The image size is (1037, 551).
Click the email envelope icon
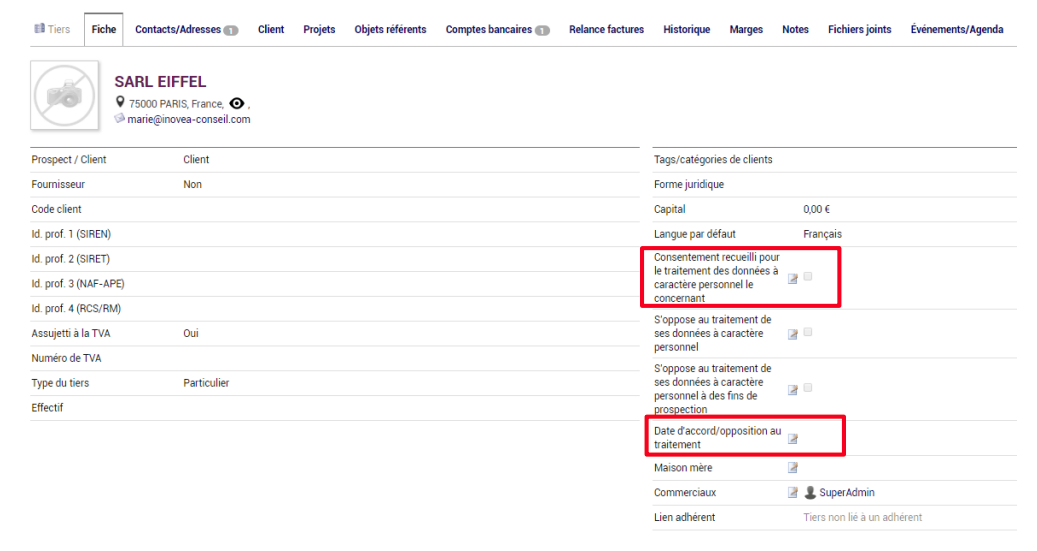[120, 118]
